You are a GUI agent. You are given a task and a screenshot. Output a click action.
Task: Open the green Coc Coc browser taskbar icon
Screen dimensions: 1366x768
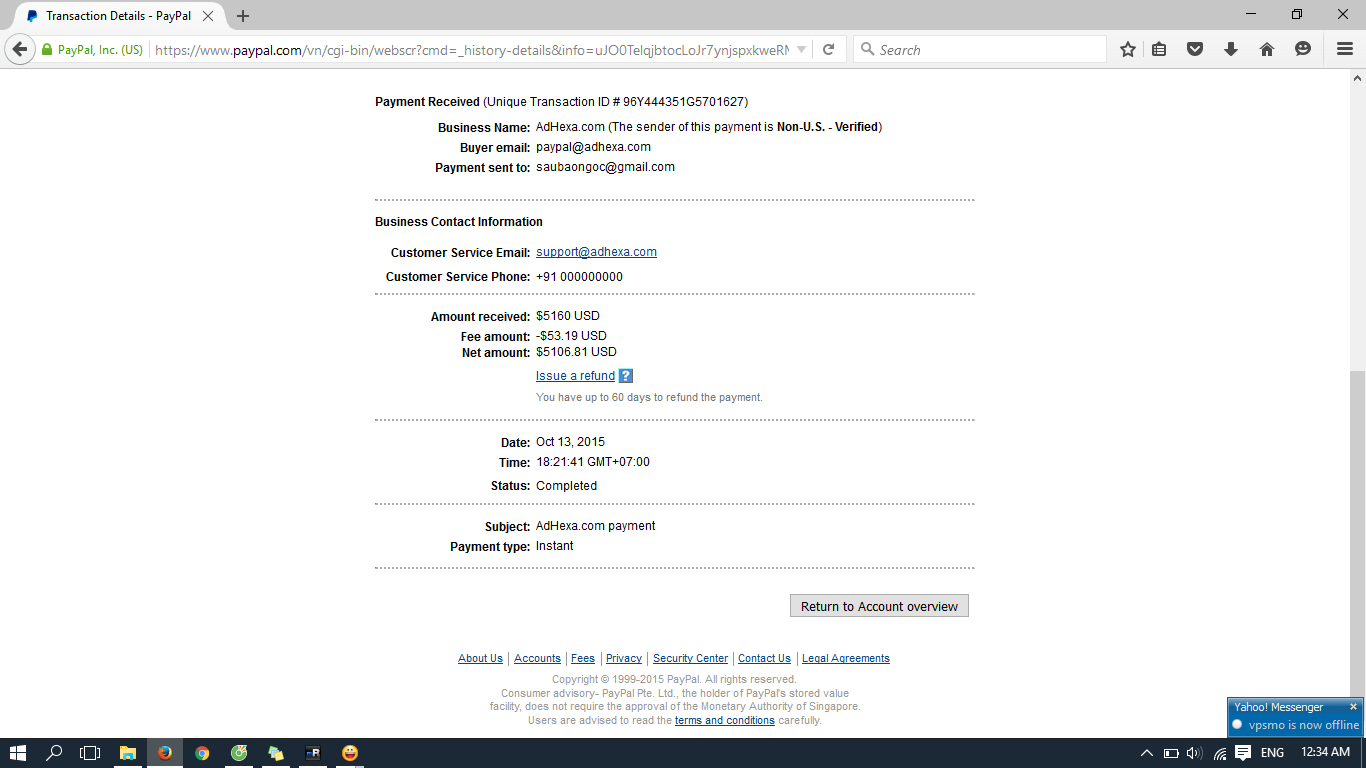click(x=239, y=753)
